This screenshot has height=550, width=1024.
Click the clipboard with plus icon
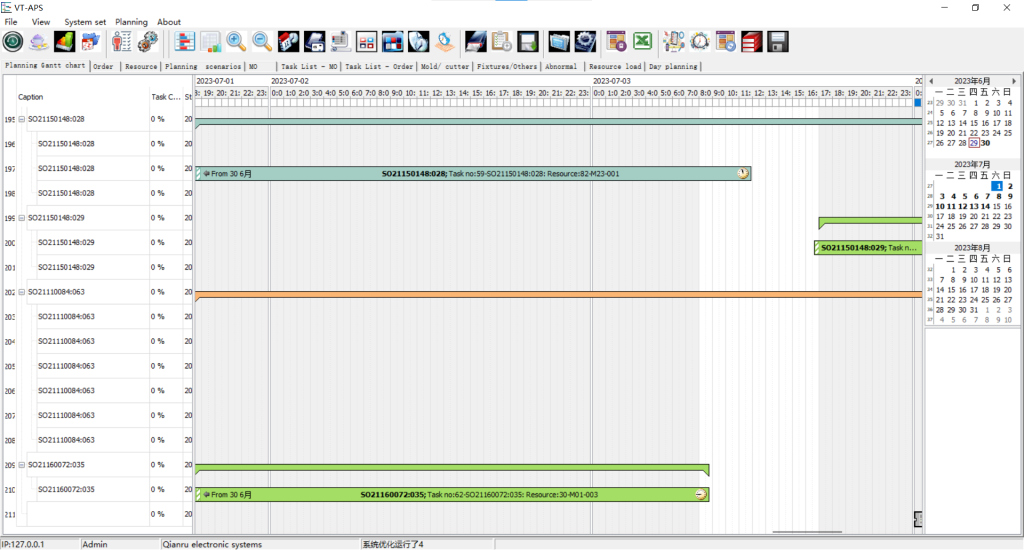[502, 41]
